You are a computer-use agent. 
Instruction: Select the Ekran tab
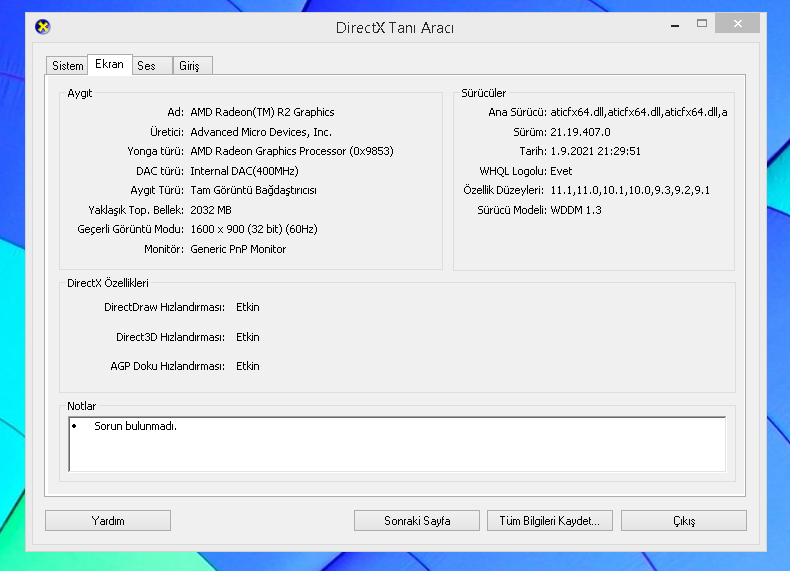tap(109, 64)
